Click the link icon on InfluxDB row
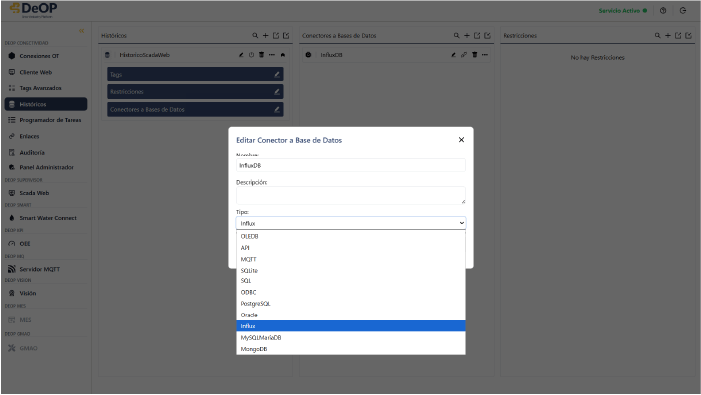Screen dimensions: 701x395 (x=464, y=55)
